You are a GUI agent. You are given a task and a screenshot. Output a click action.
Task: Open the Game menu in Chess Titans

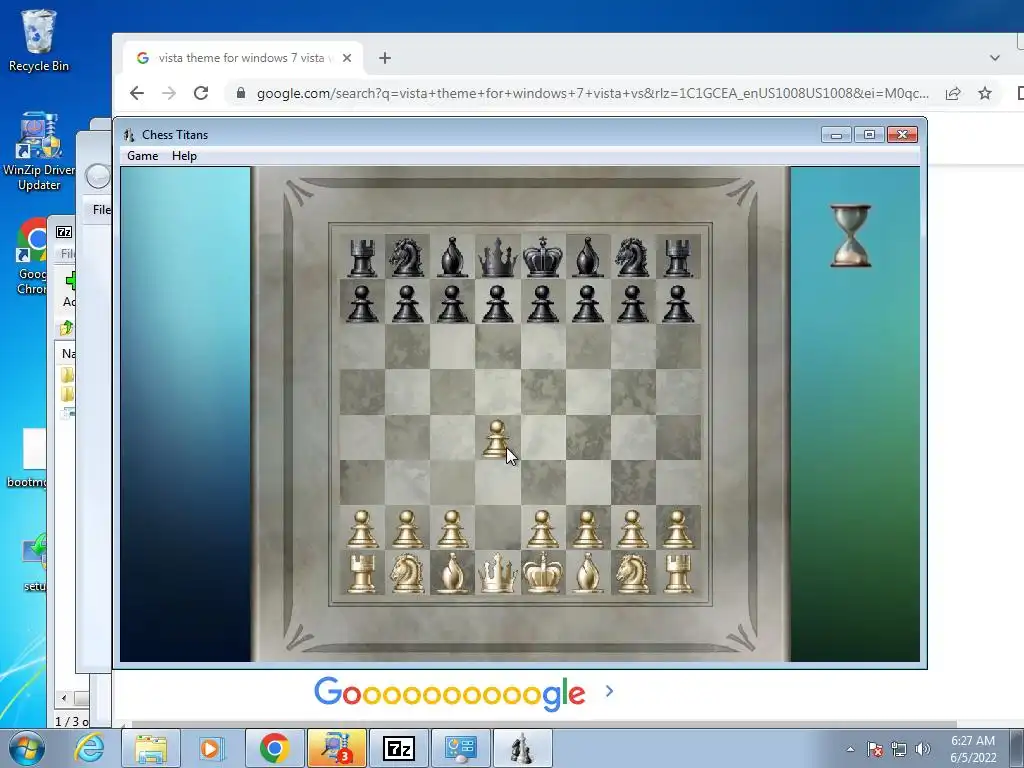pos(142,155)
